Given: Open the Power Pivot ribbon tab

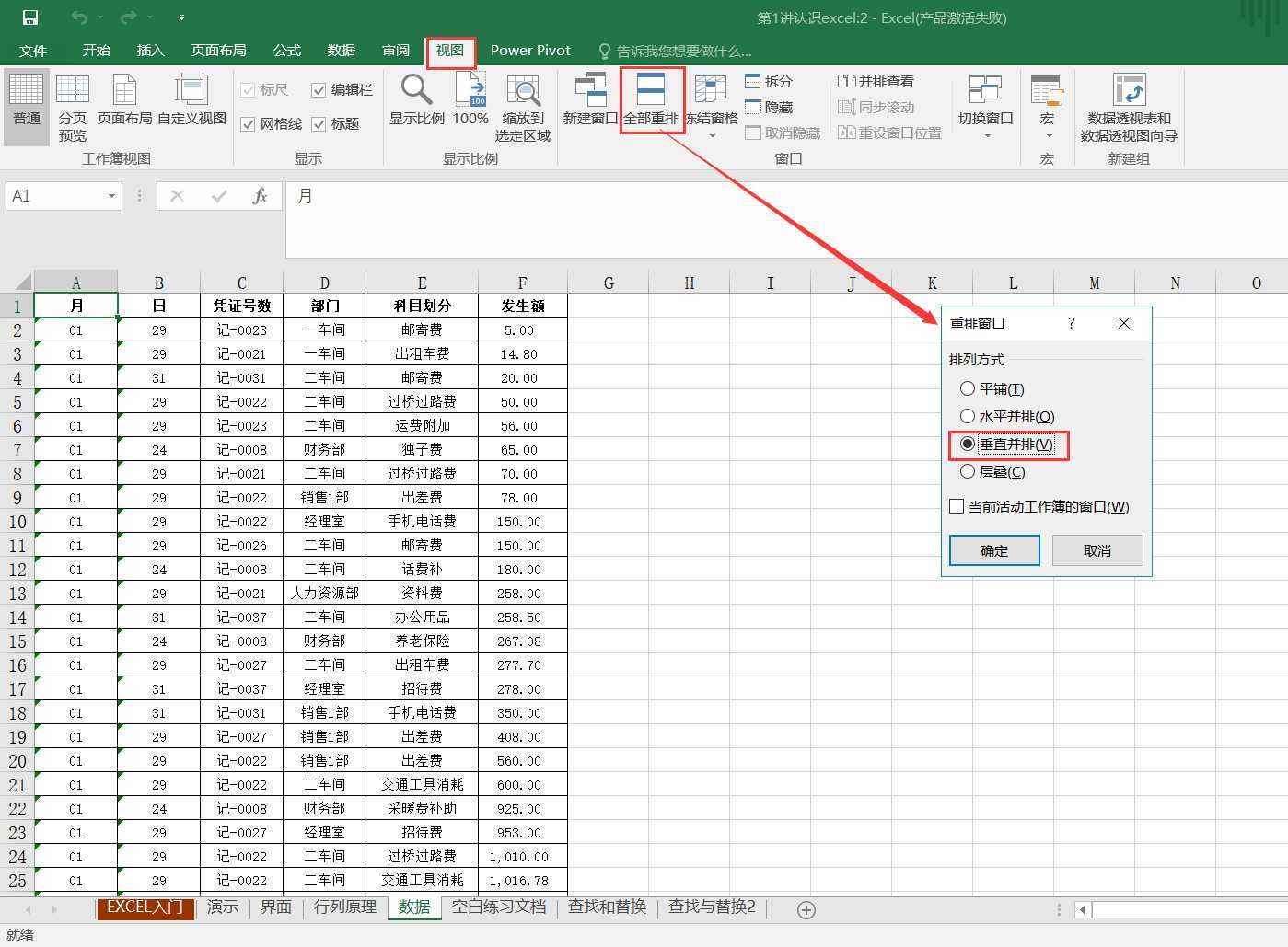Looking at the screenshot, I should [x=530, y=51].
